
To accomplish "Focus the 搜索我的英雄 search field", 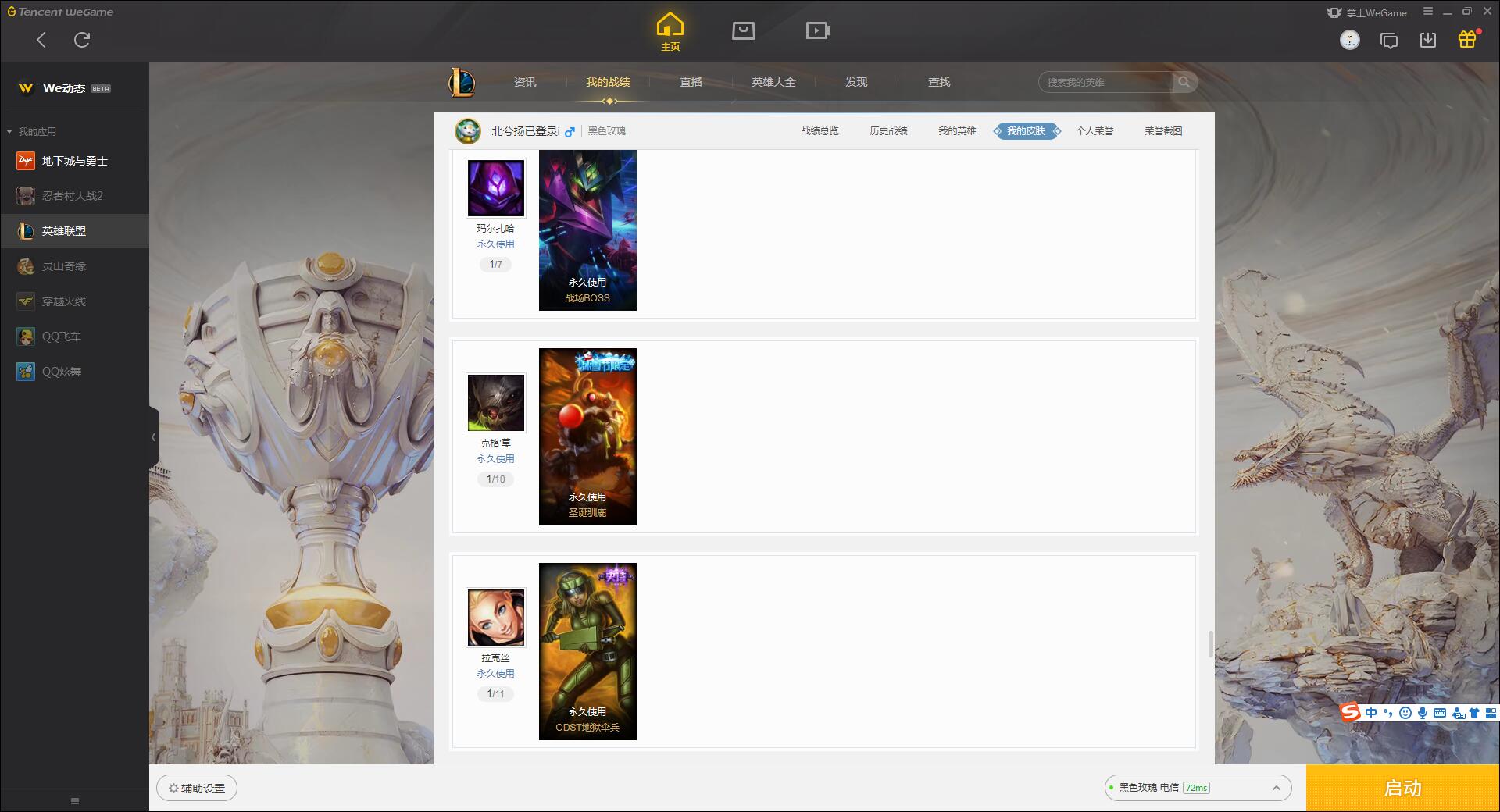I will [1105, 82].
